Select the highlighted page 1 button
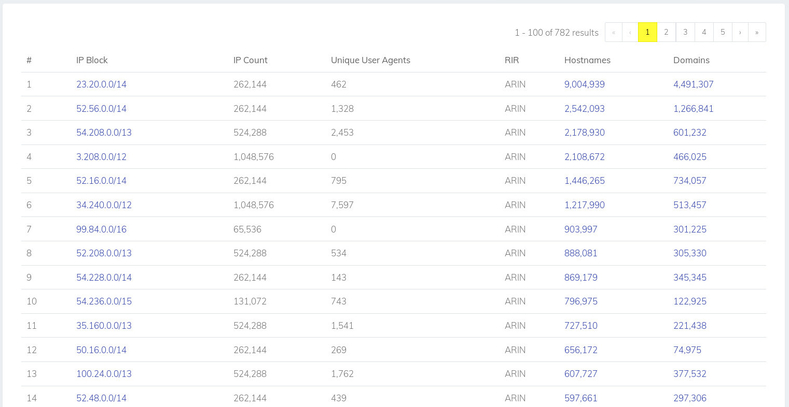The width and height of the screenshot is (789, 407). tap(647, 32)
